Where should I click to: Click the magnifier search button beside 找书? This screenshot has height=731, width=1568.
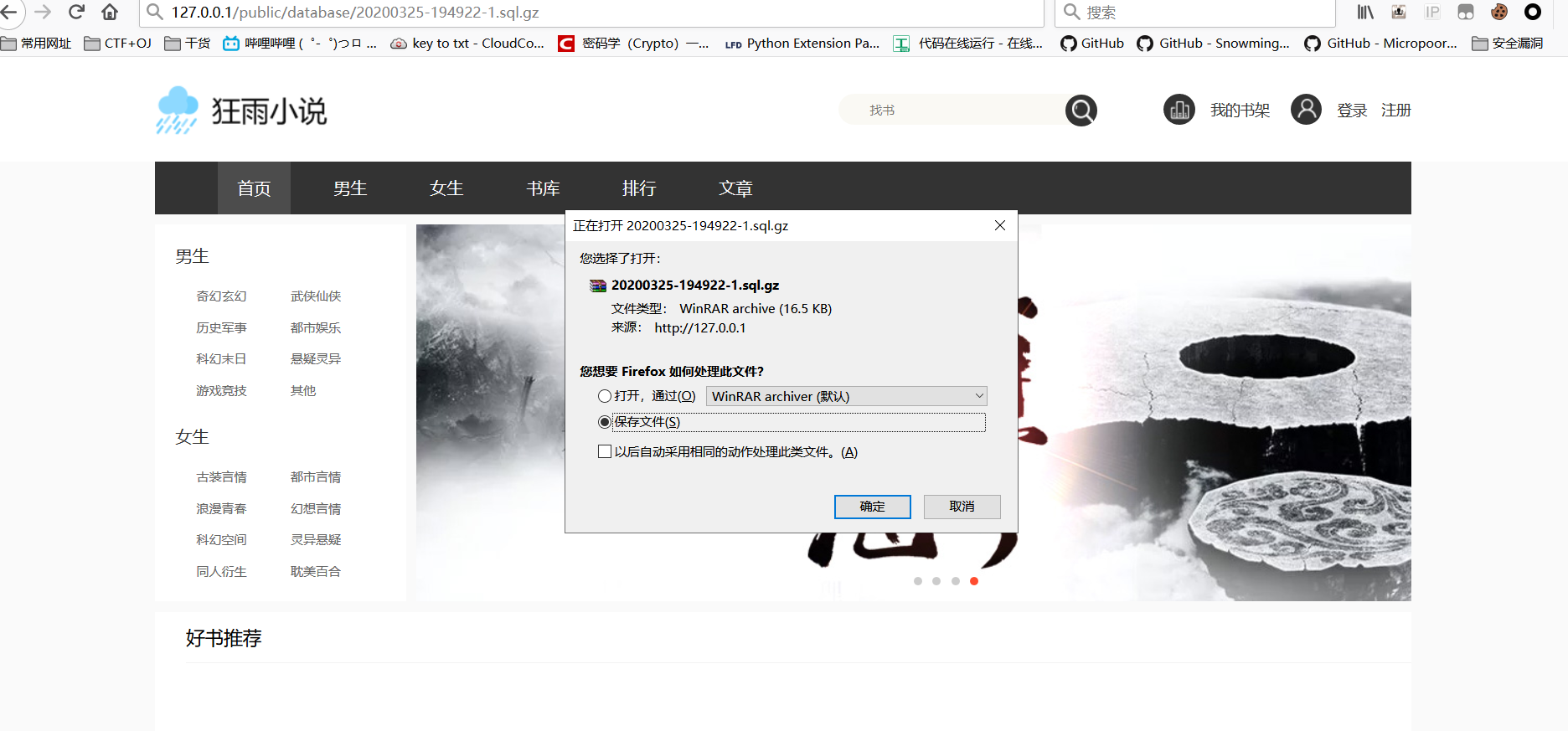pos(1081,111)
